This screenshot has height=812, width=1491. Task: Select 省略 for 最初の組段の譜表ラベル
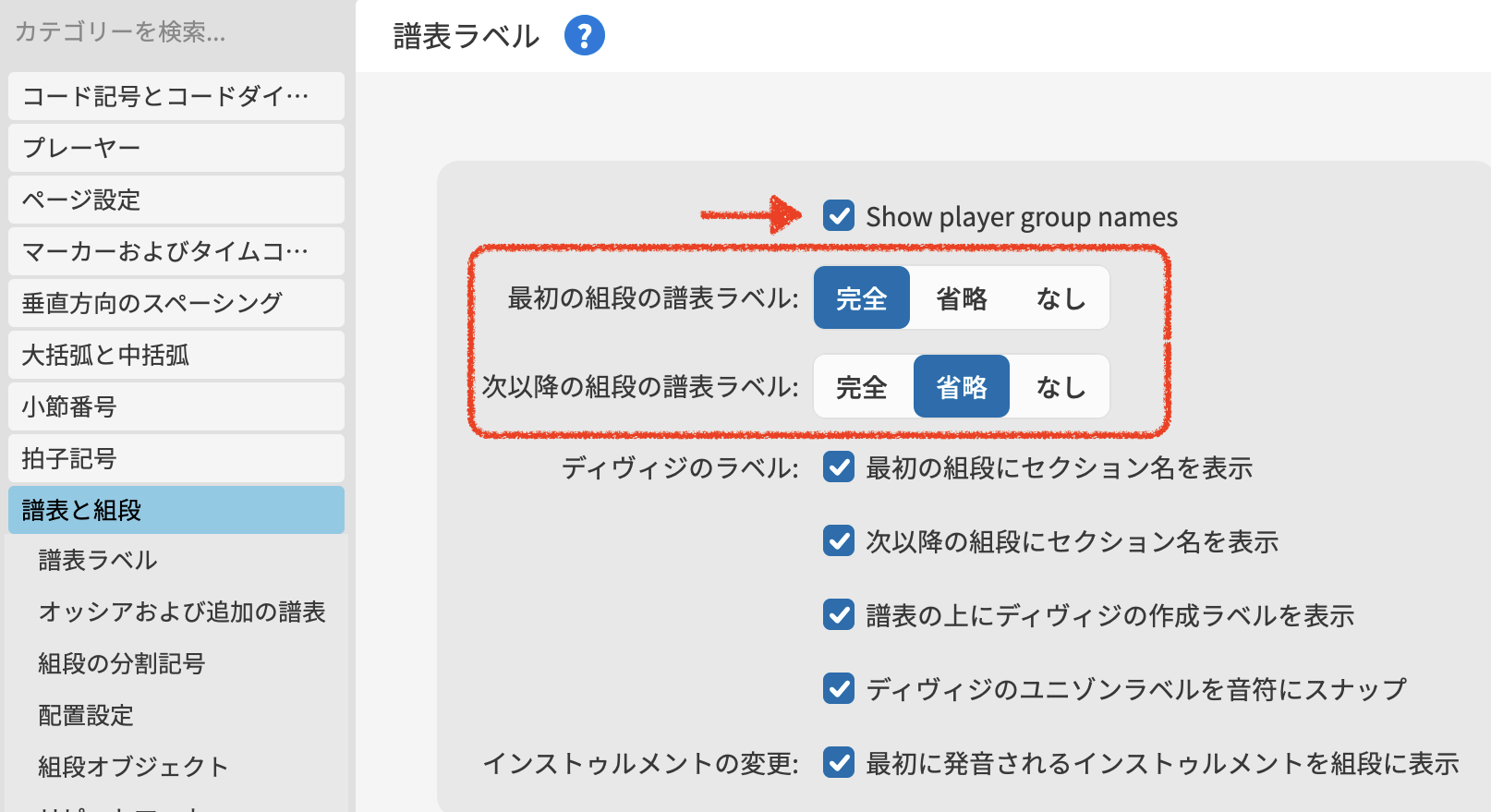[x=961, y=298]
